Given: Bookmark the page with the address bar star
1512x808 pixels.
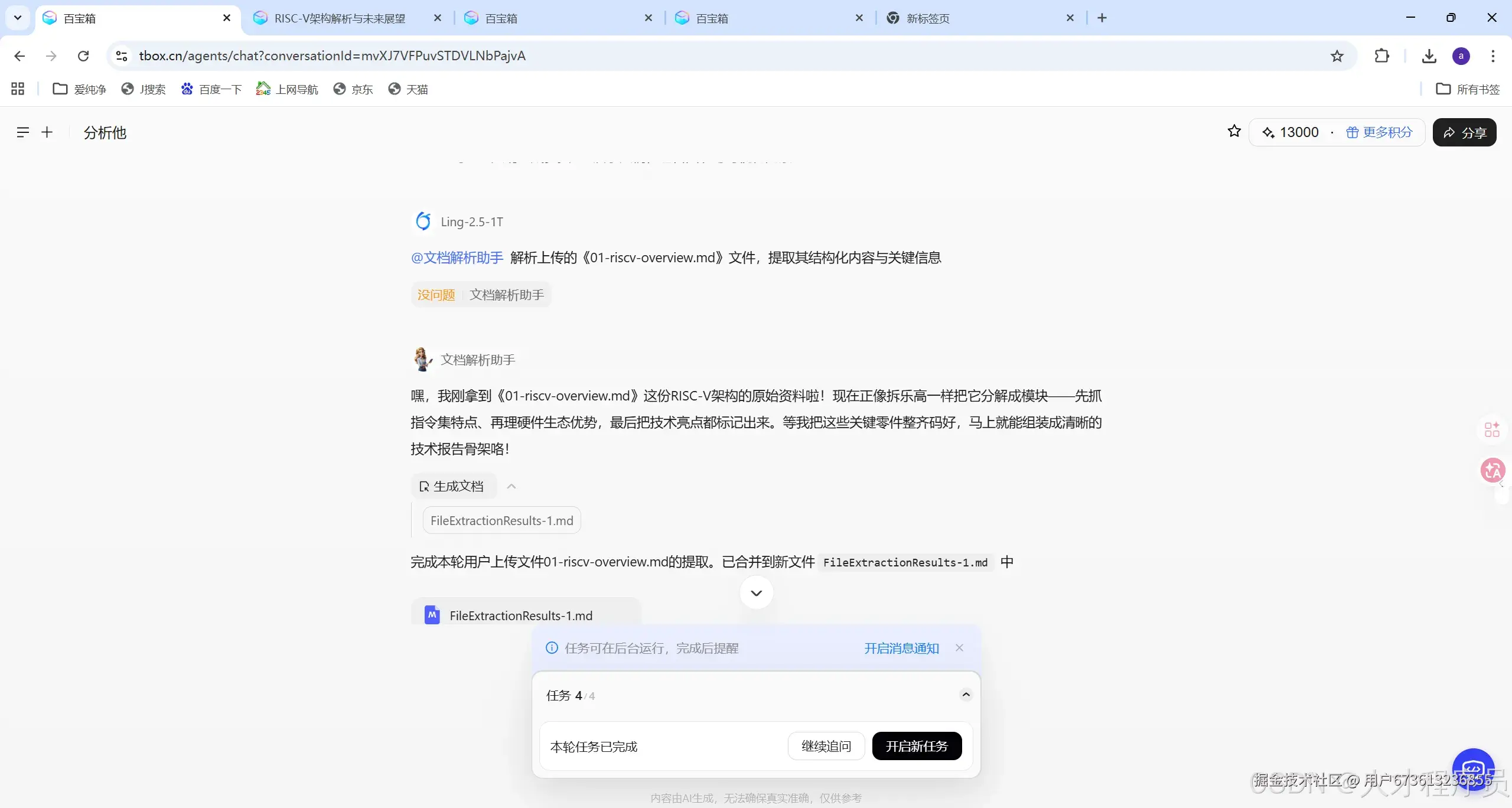Looking at the screenshot, I should [x=1337, y=56].
